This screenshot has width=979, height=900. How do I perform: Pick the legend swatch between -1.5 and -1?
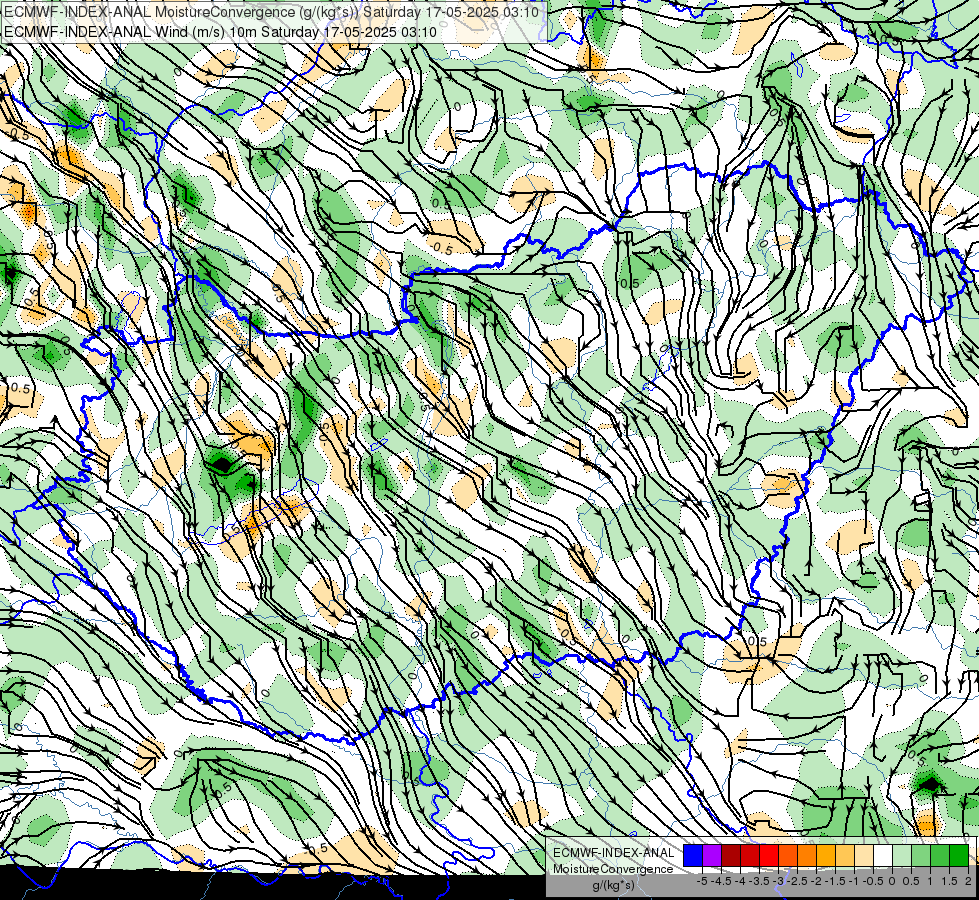click(845, 855)
